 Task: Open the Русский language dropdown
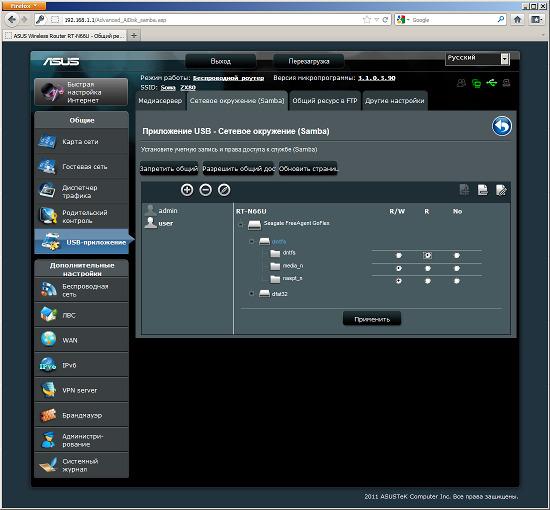[x=477, y=59]
